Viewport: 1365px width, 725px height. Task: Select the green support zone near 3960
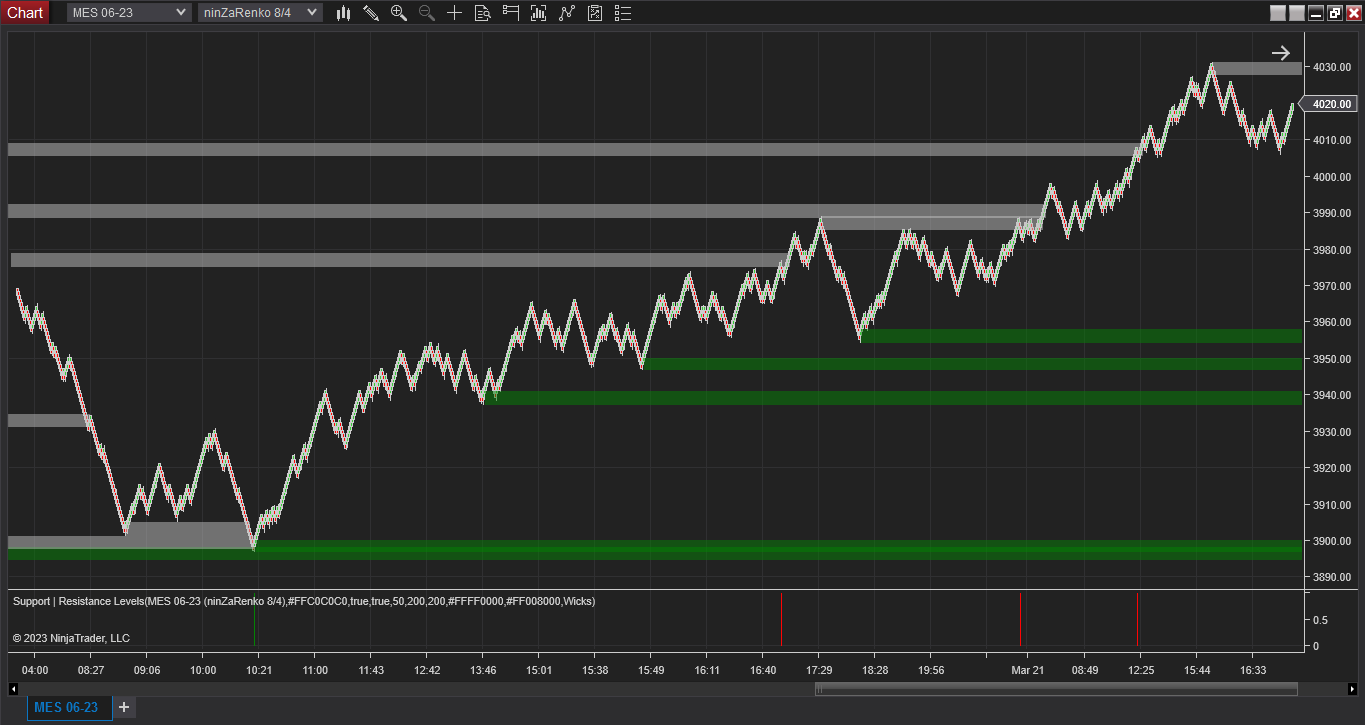click(x=1082, y=336)
